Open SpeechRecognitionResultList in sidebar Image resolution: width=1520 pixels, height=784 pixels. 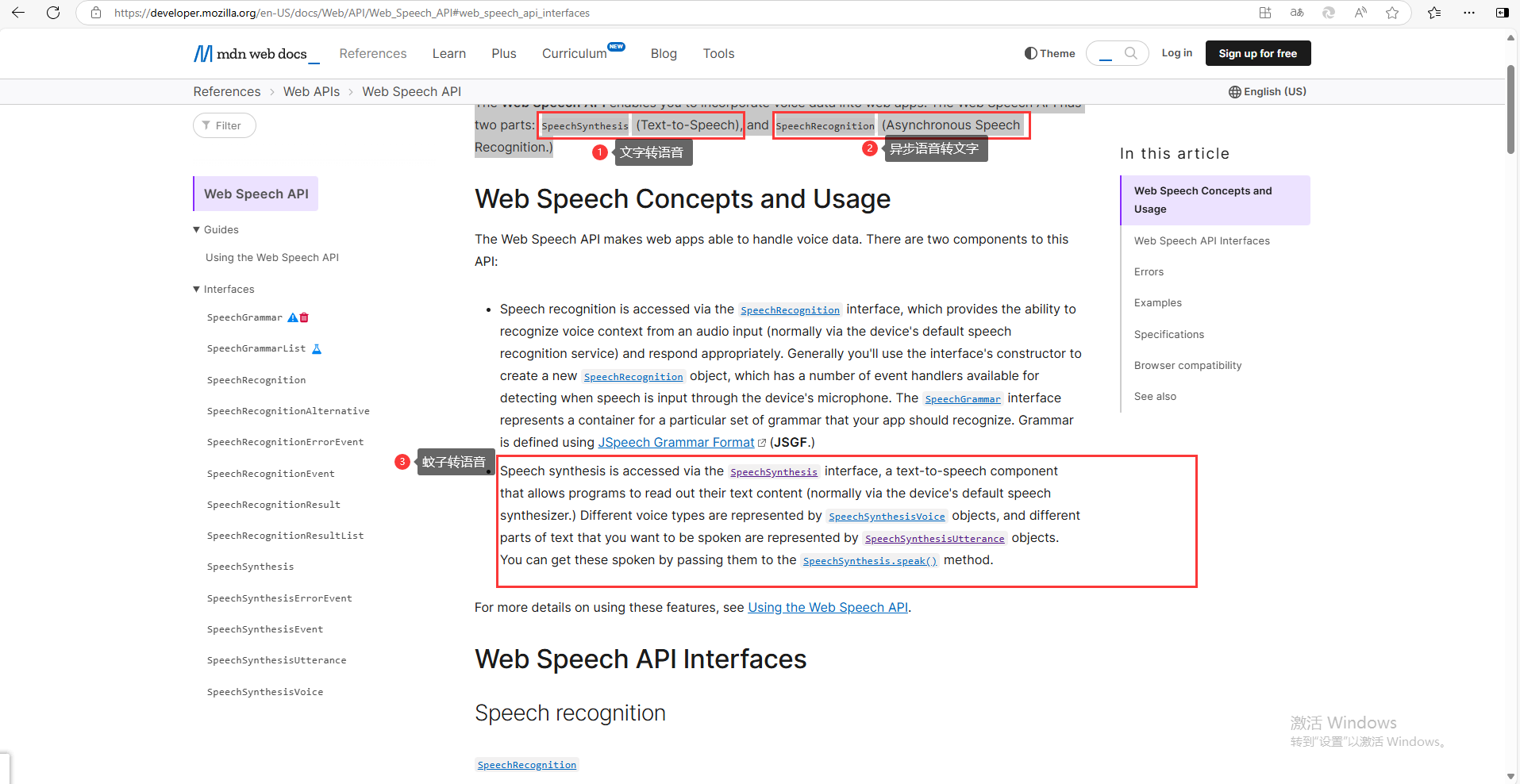(x=285, y=536)
